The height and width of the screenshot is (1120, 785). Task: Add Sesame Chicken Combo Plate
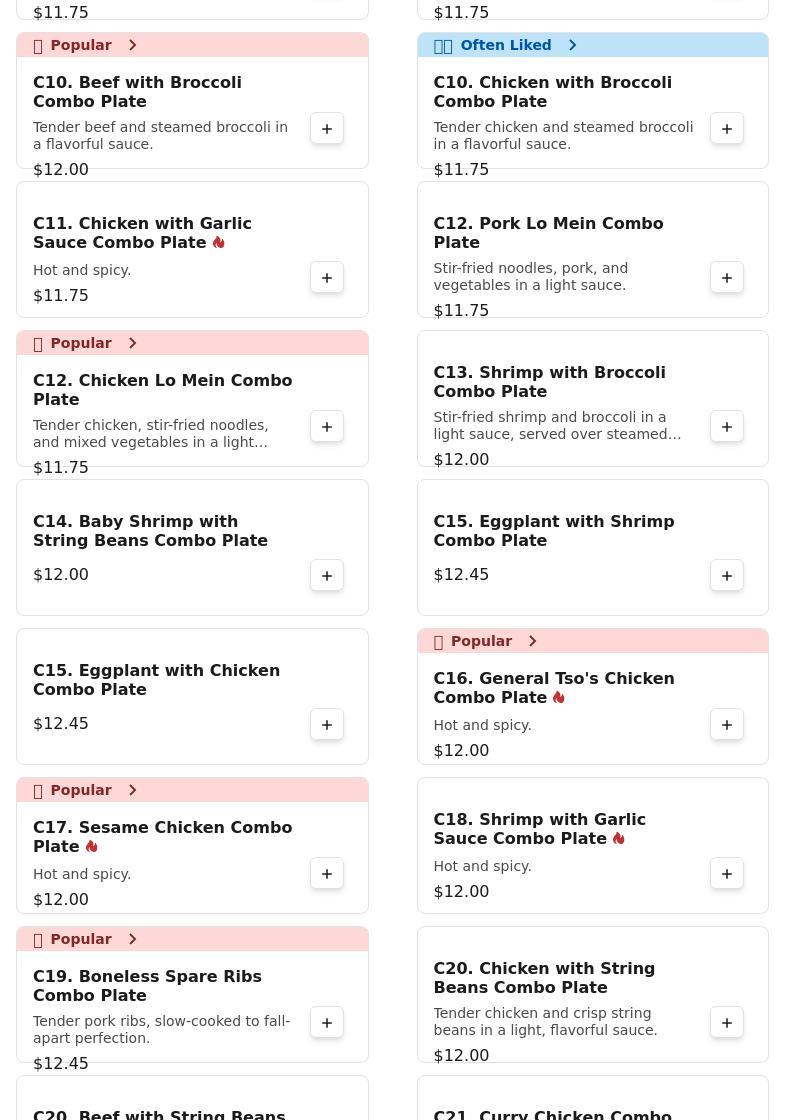pyautogui.click(x=327, y=874)
